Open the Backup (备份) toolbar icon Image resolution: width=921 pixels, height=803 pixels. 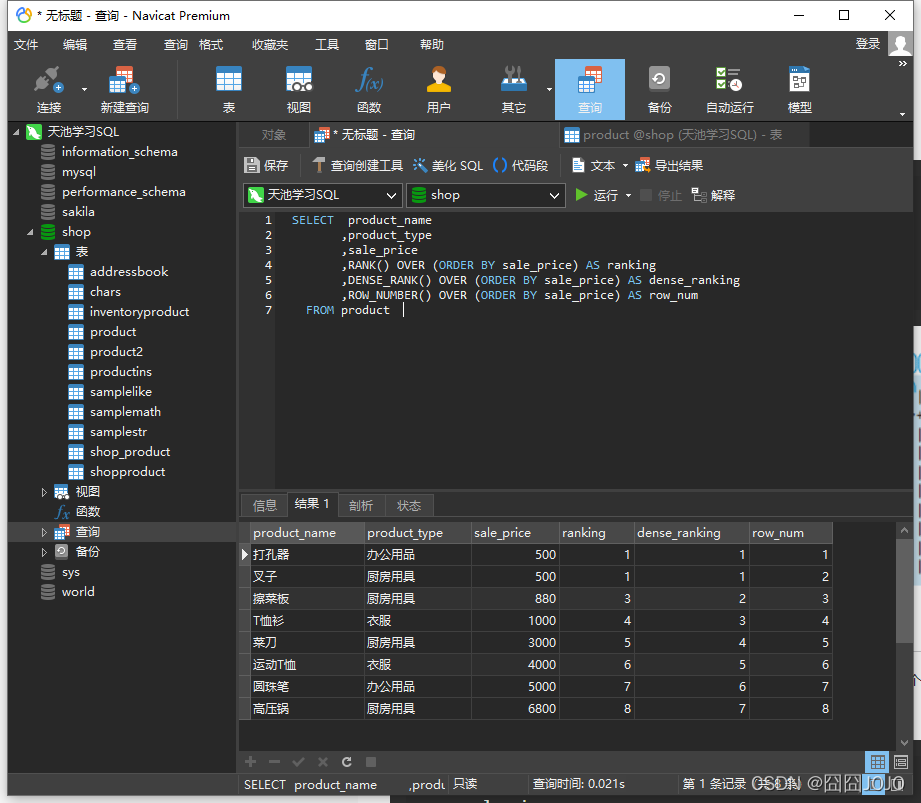[659, 90]
